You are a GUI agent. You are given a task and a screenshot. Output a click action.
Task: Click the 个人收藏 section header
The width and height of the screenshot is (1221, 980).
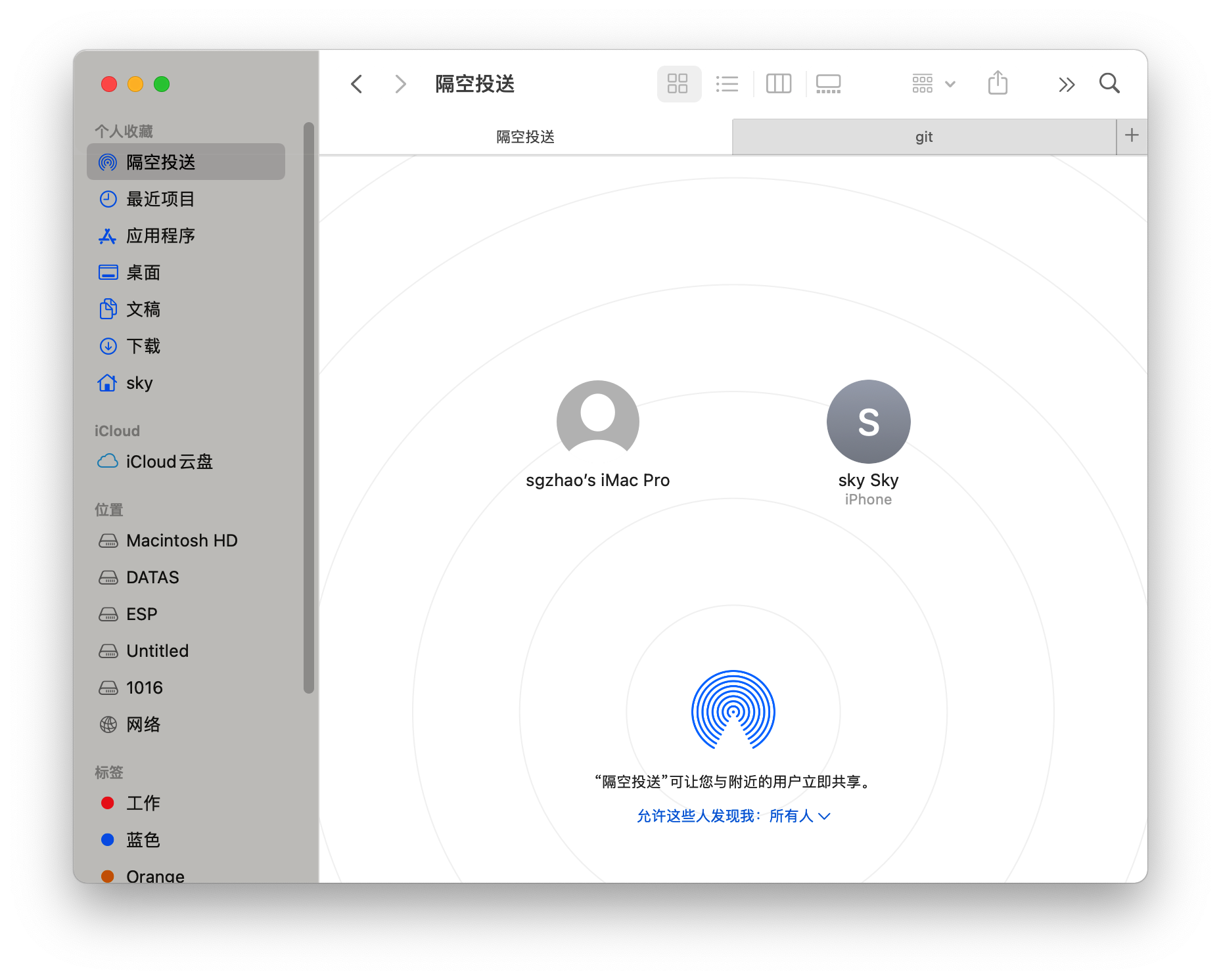point(124,131)
